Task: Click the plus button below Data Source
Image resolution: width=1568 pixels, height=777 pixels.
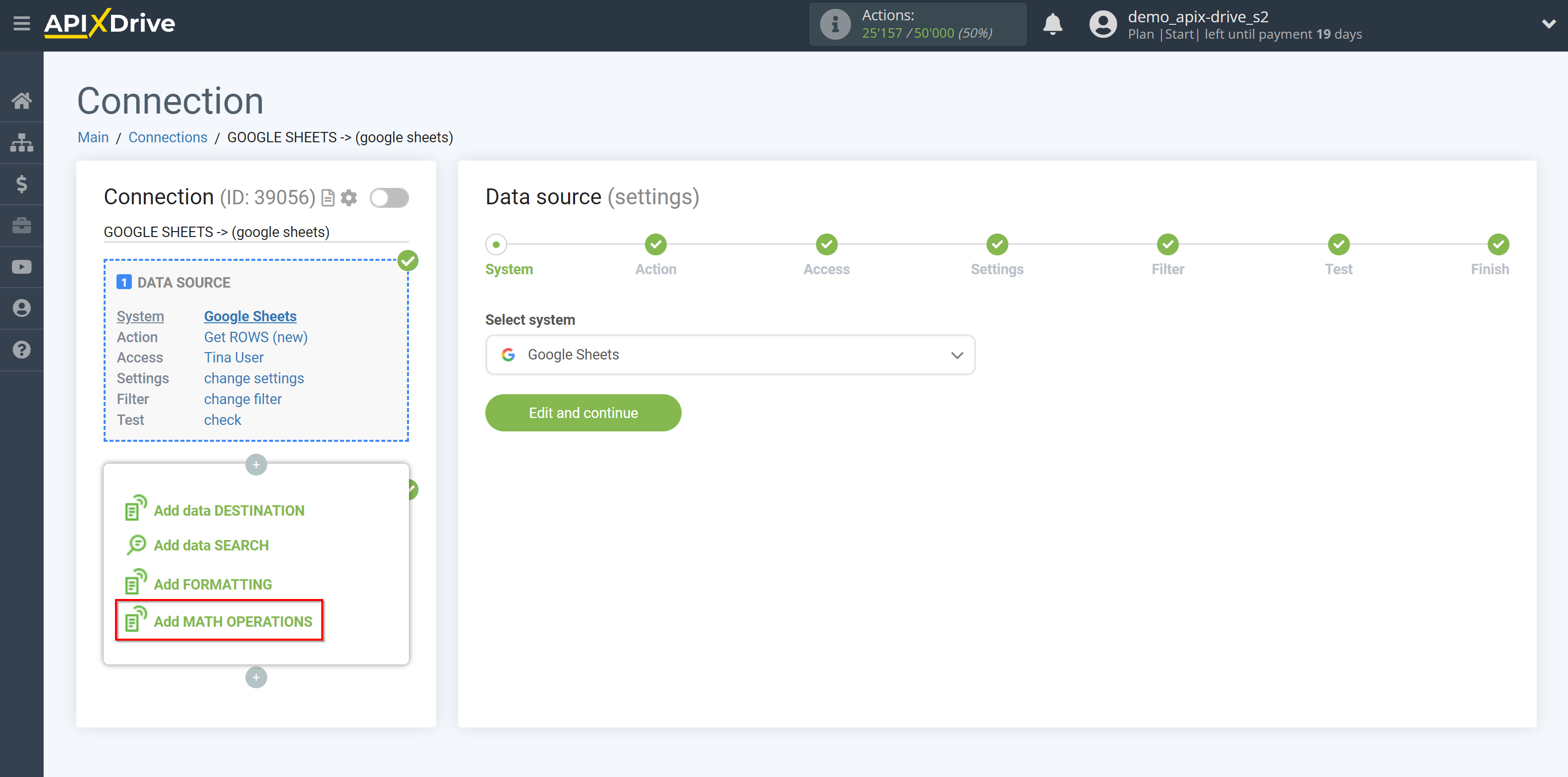Action: pos(256,465)
